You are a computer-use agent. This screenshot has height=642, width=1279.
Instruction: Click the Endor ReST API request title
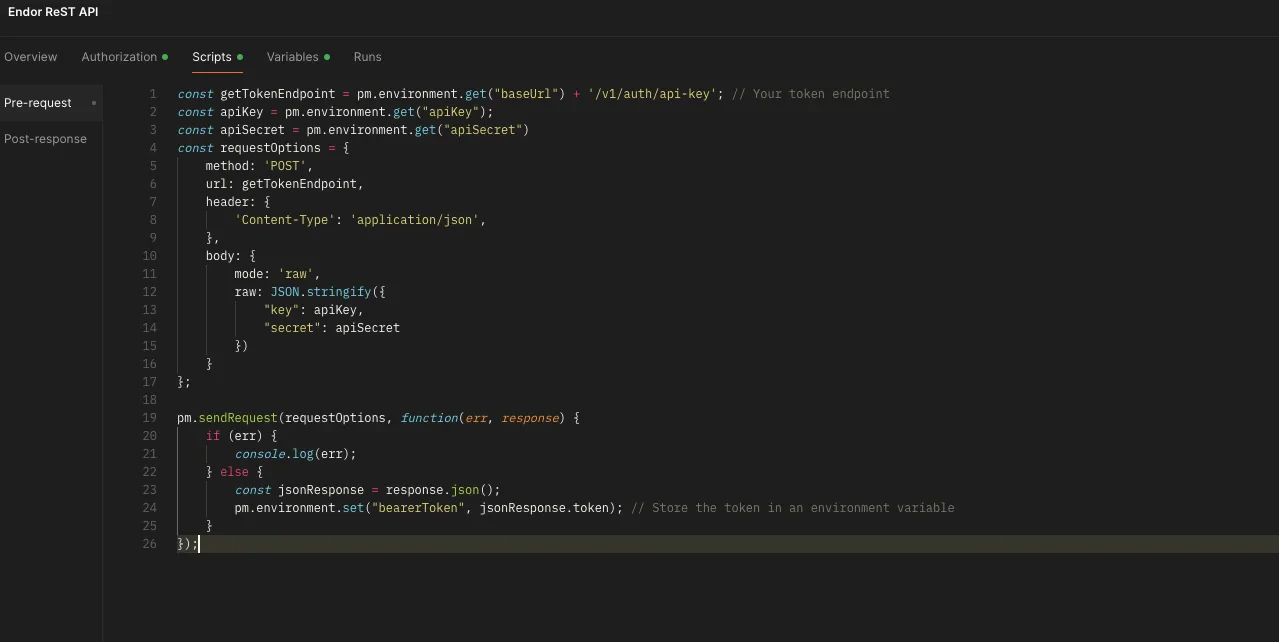(53, 12)
